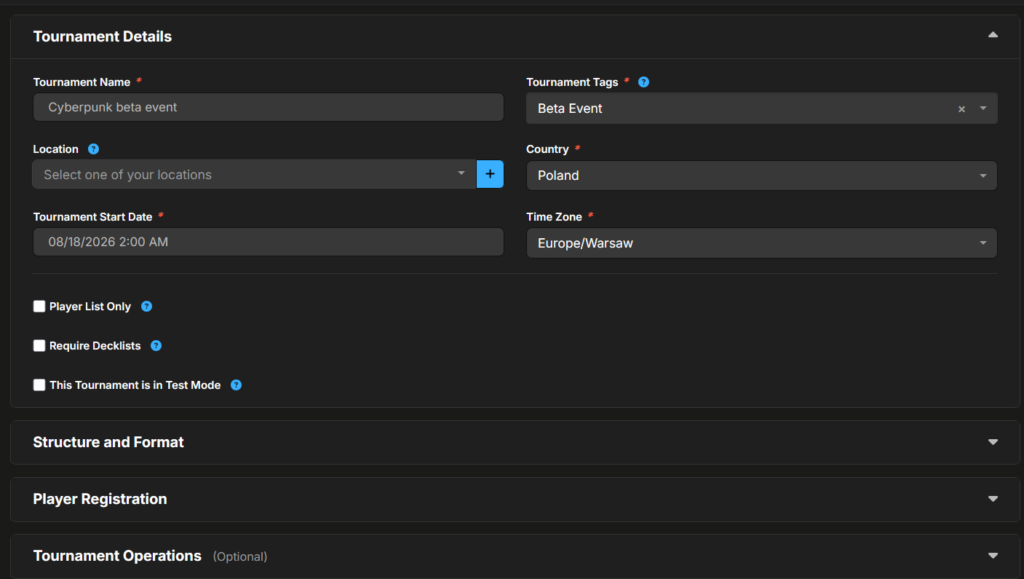The height and width of the screenshot is (579, 1024).
Task: Show Player List Only help icon
Action: [x=147, y=307]
